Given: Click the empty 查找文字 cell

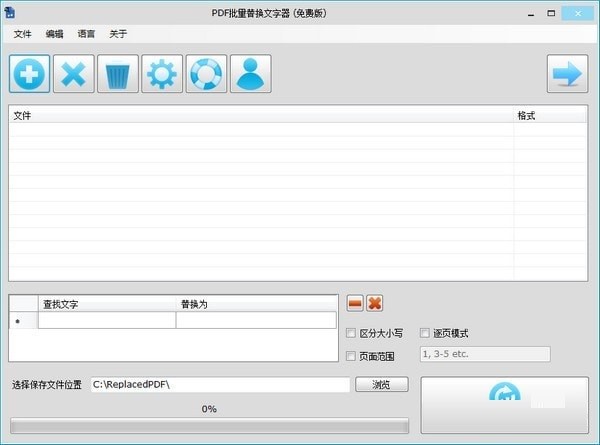Looking at the screenshot, I should (107, 320).
